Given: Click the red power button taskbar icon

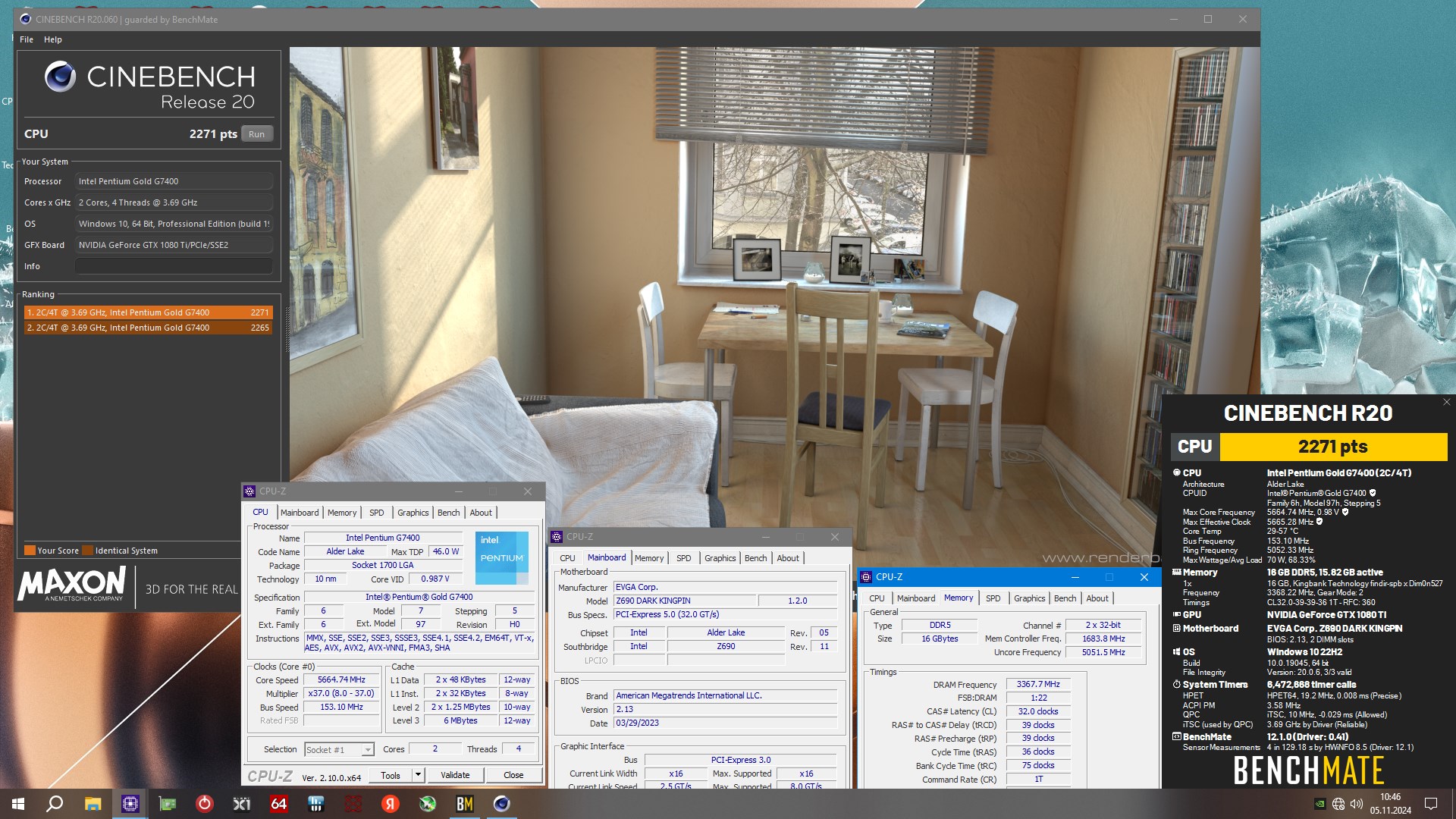Looking at the screenshot, I should 205,804.
